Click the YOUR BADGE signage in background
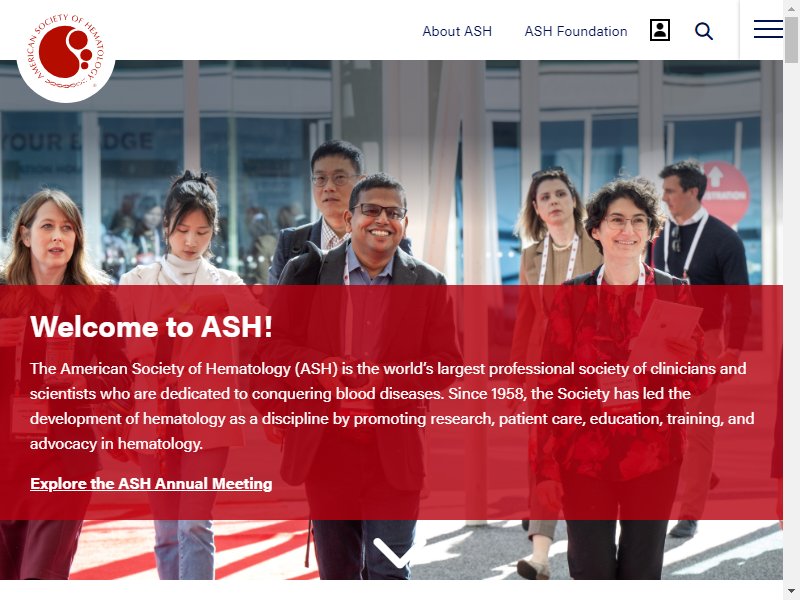The height and width of the screenshot is (600, 800). (77, 142)
